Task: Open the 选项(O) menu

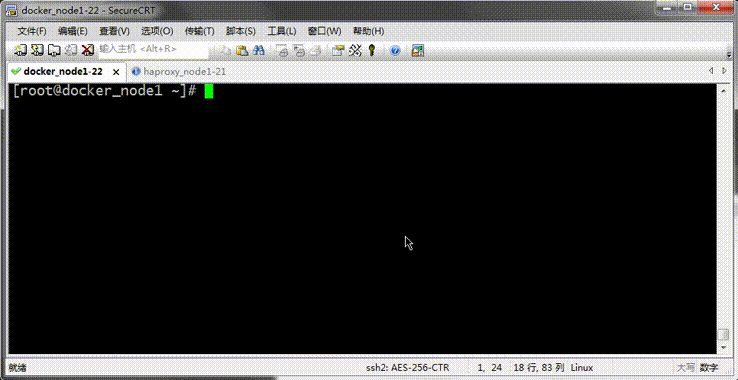Action: coord(157,32)
